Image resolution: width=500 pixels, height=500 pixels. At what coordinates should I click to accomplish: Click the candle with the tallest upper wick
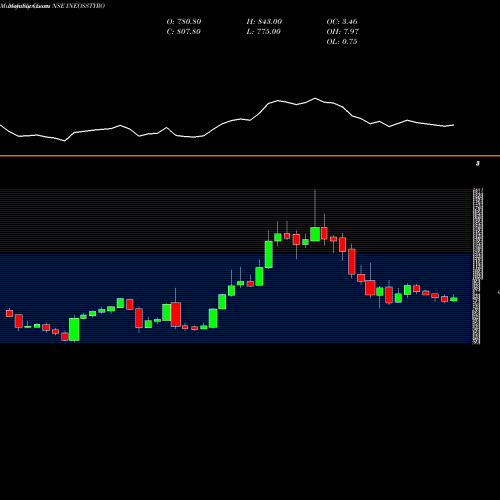tap(315, 234)
